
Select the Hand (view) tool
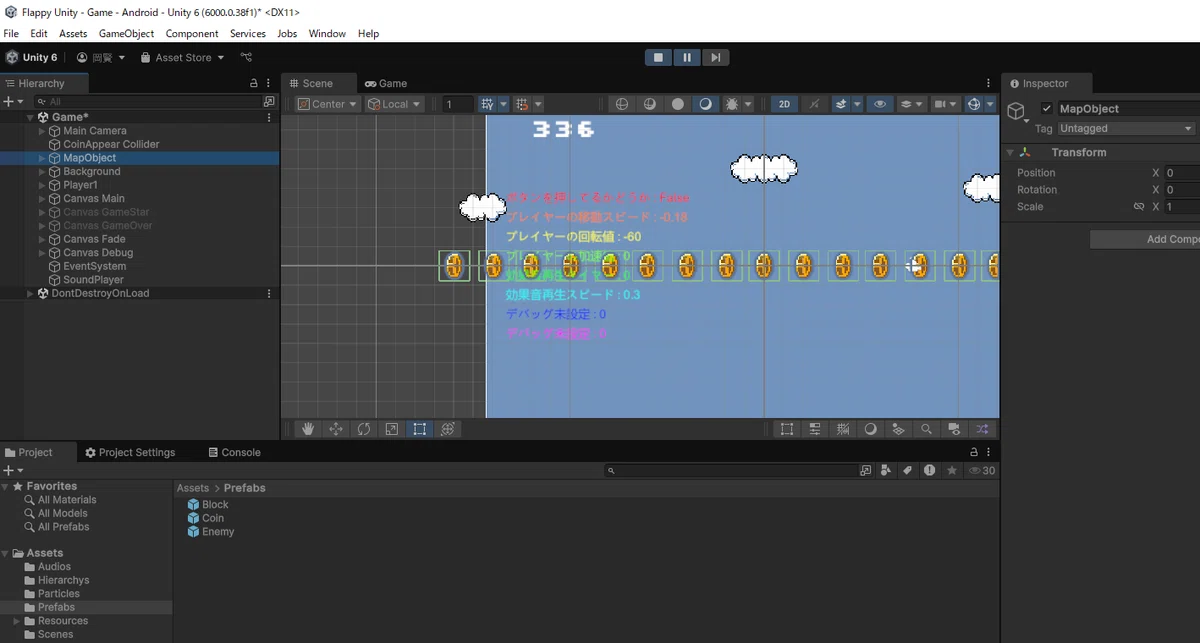point(308,429)
